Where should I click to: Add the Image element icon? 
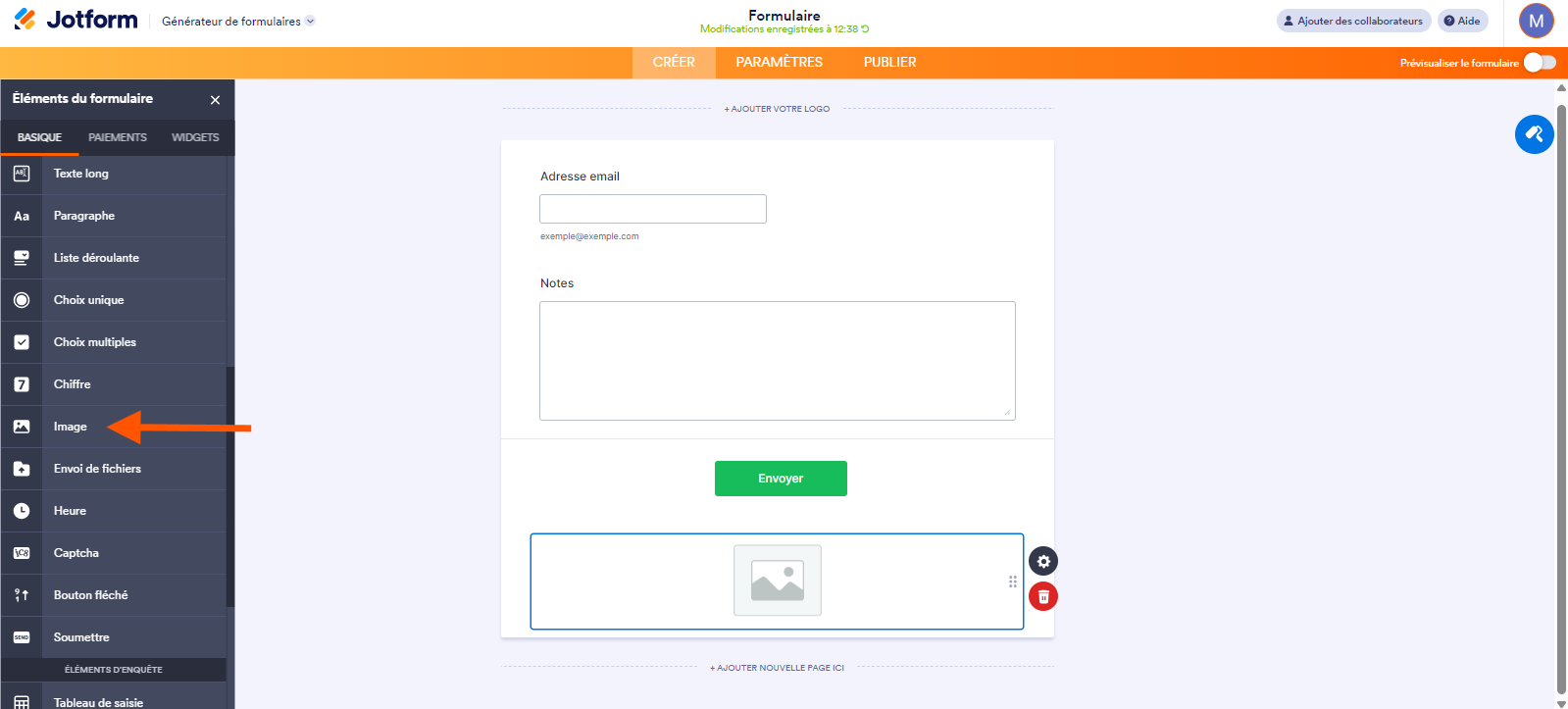pyautogui.click(x=22, y=427)
